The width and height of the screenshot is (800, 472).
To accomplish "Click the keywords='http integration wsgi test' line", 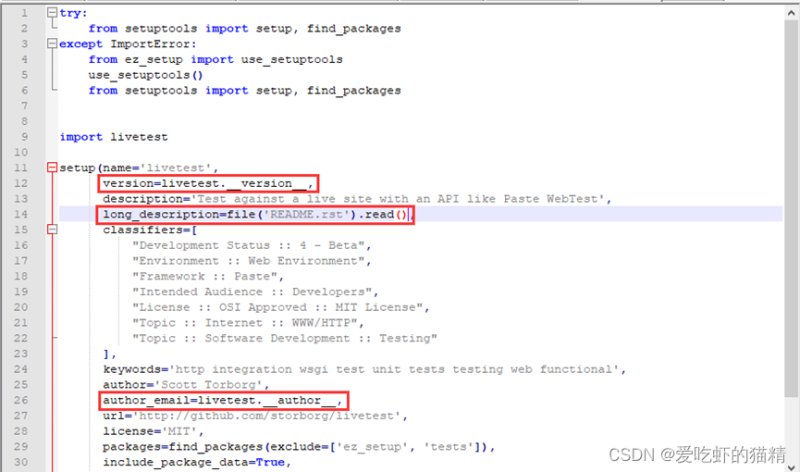I will point(364,369).
